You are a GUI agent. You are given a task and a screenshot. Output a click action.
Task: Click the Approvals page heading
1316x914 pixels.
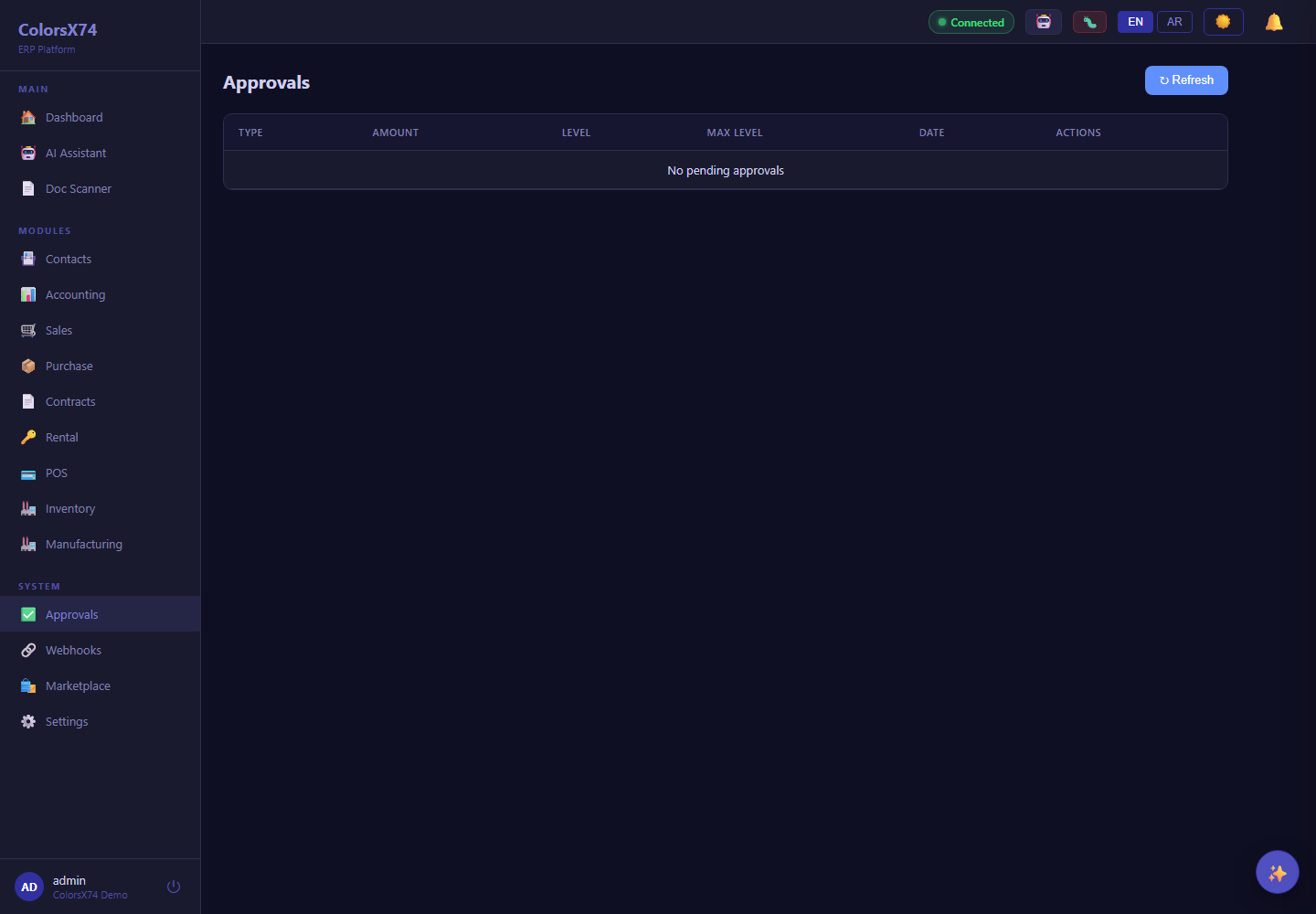click(x=267, y=82)
